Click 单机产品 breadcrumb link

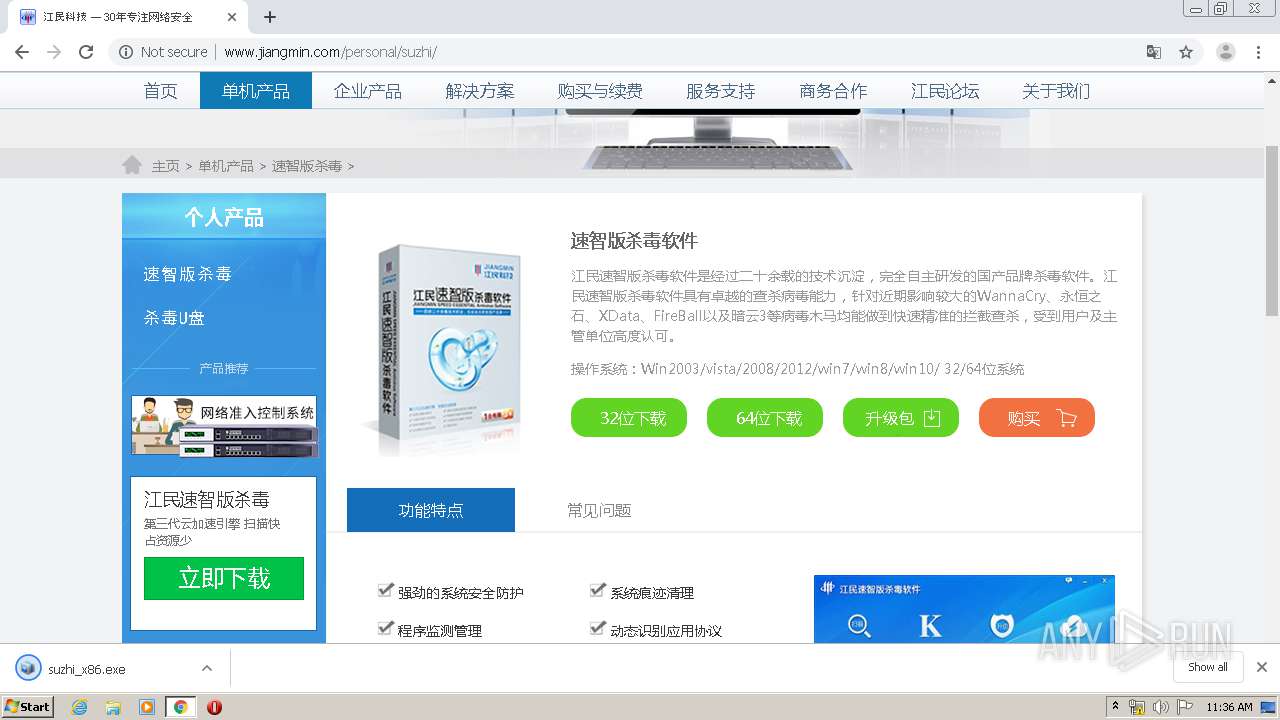[226, 166]
